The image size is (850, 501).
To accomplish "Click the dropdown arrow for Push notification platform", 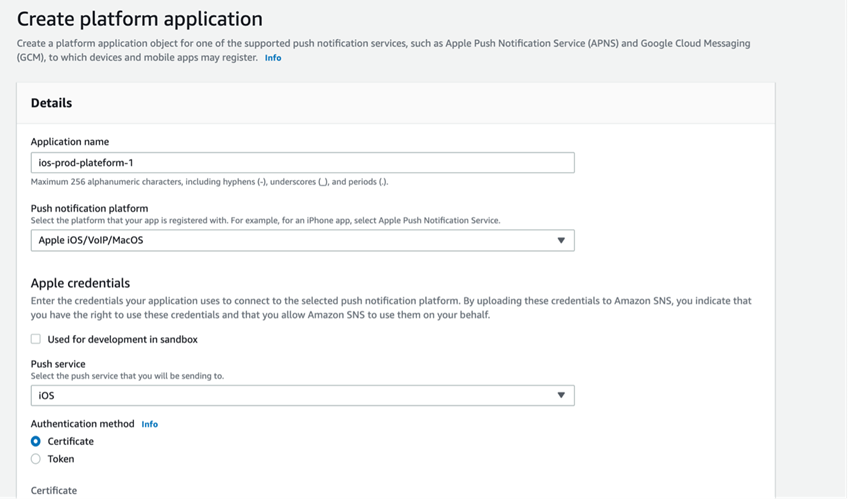I will [560, 241].
